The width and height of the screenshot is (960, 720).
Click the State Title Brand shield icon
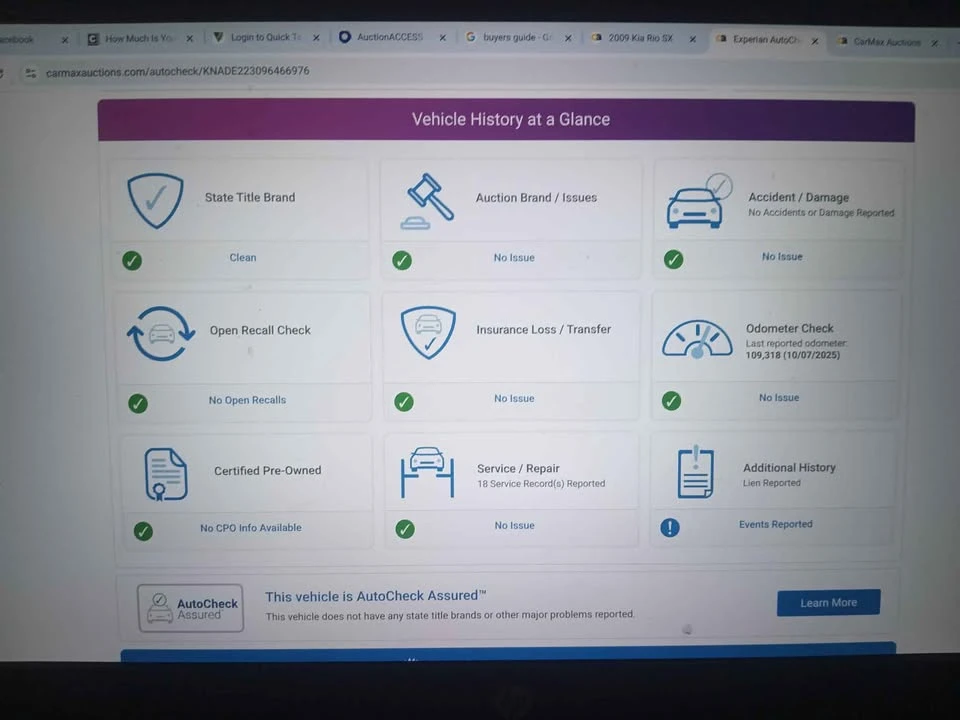pyautogui.click(x=155, y=201)
